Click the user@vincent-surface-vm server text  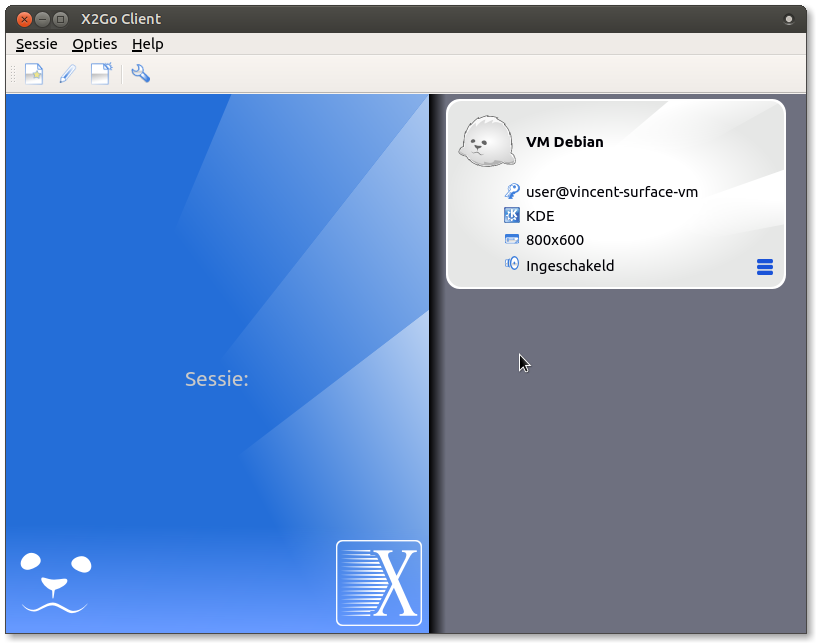click(x=612, y=192)
